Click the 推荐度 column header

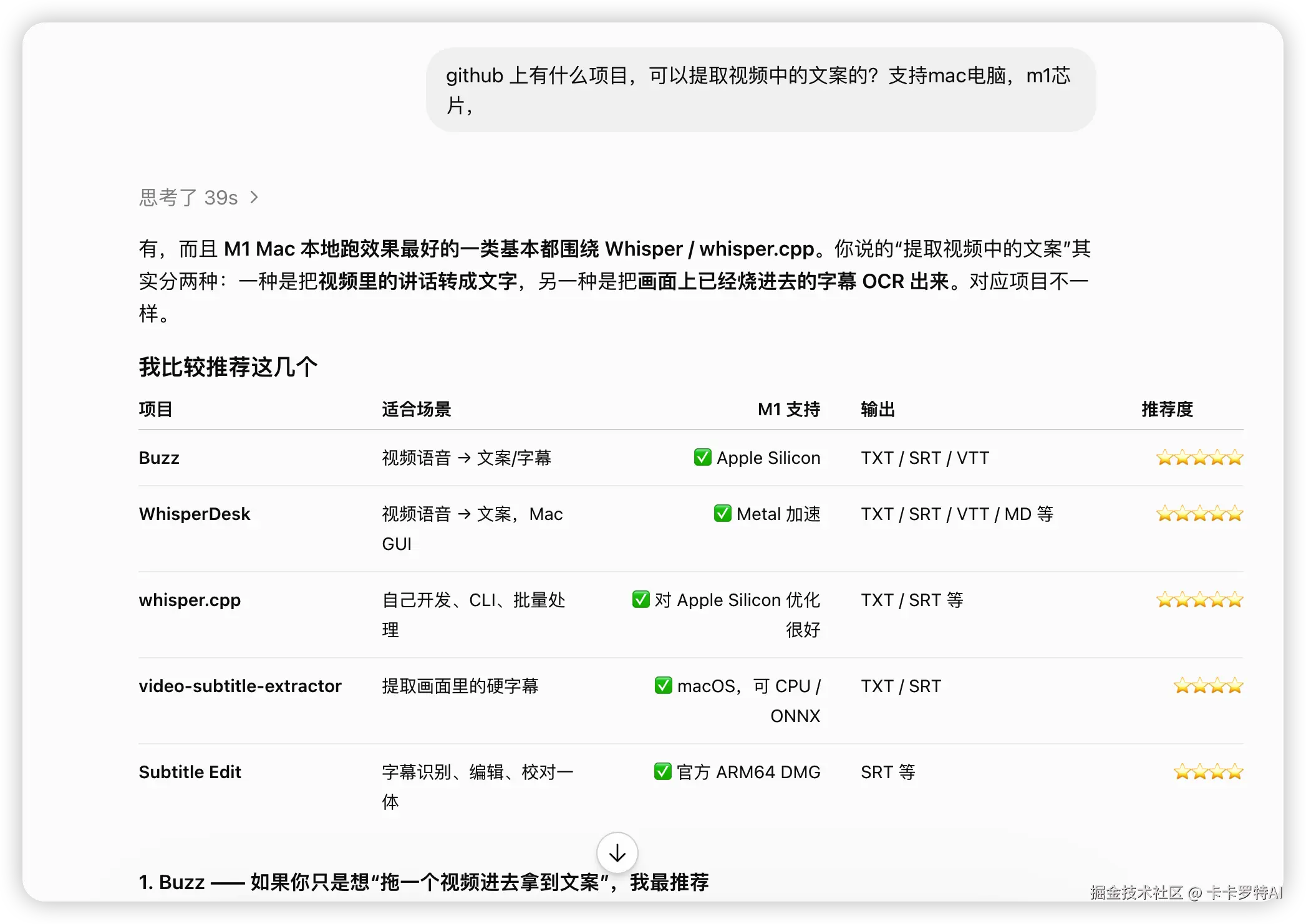1167,409
